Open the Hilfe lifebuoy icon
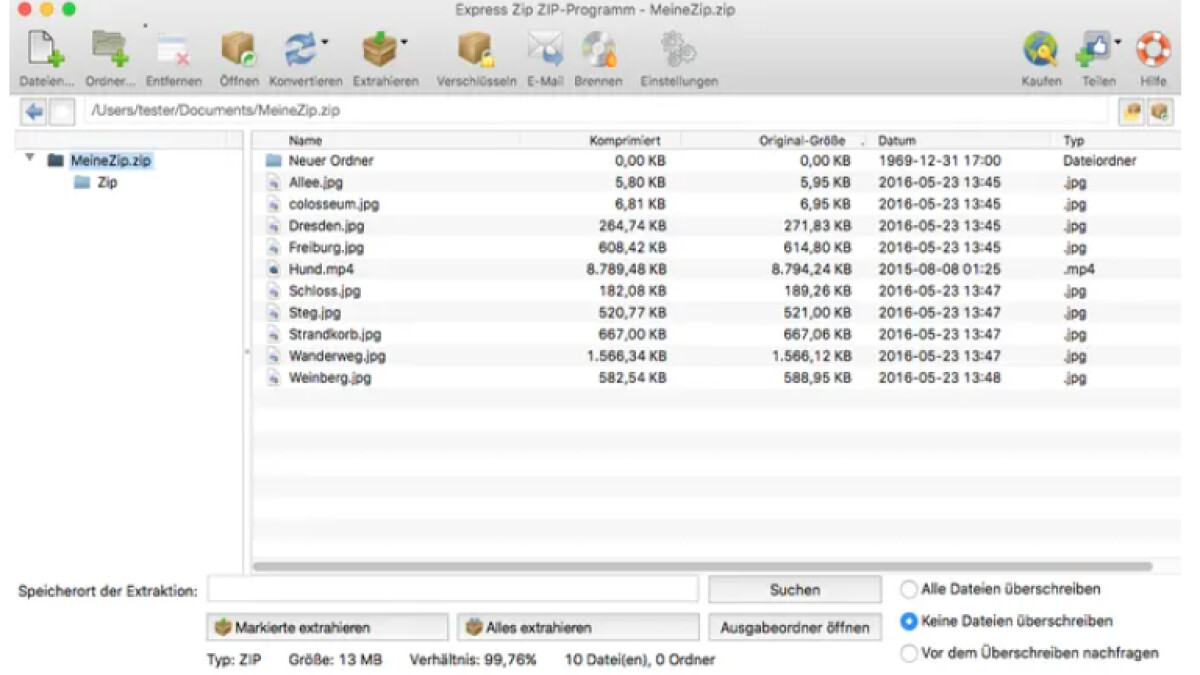Viewport: 1200px width, 675px height. click(1152, 49)
